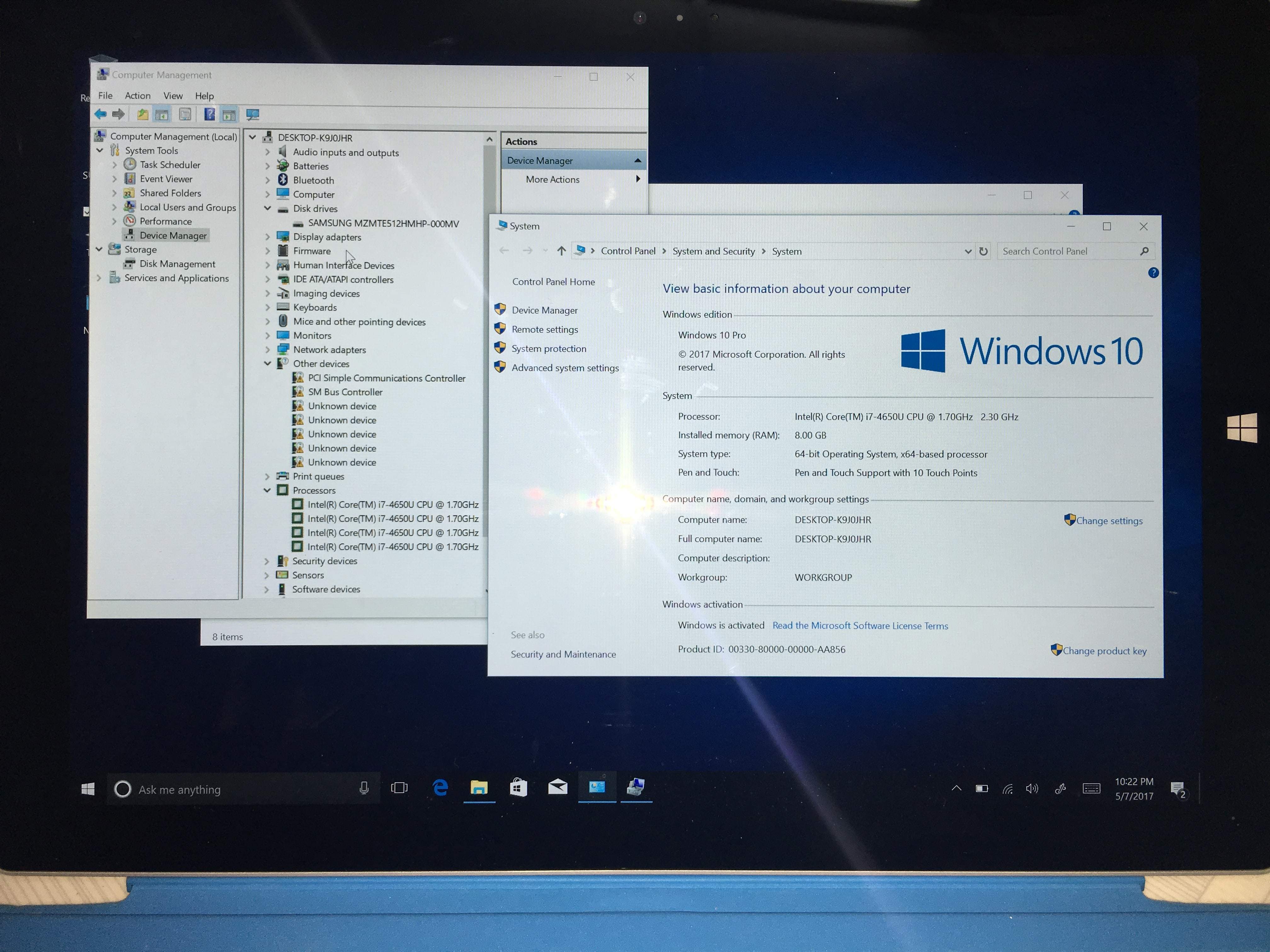Expand the Network adapters category
This screenshot has width=1270, height=952.
coord(267,349)
